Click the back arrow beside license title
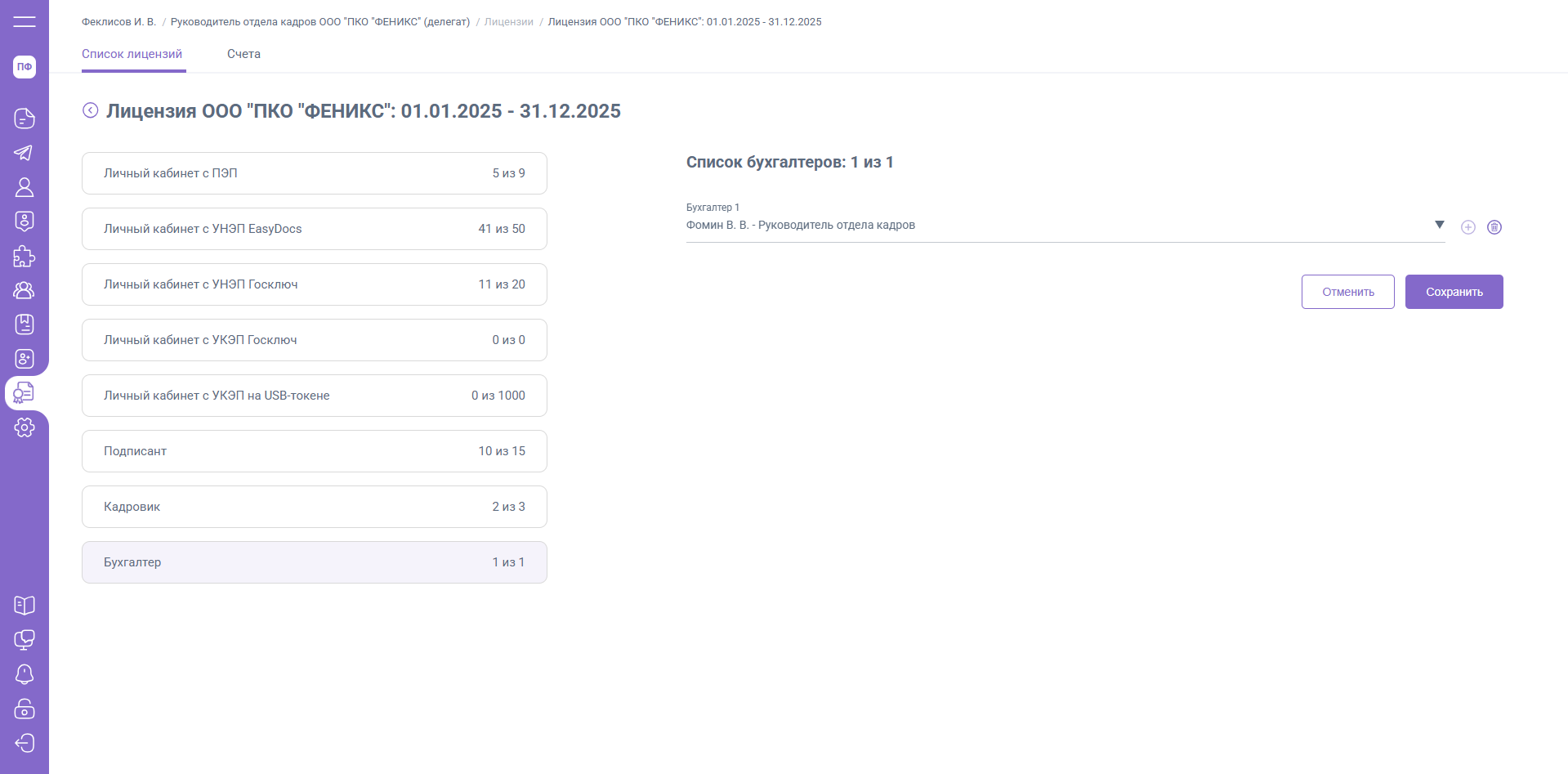Image resolution: width=1568 pixels, height=774 pixels. [x=91, y=110]
